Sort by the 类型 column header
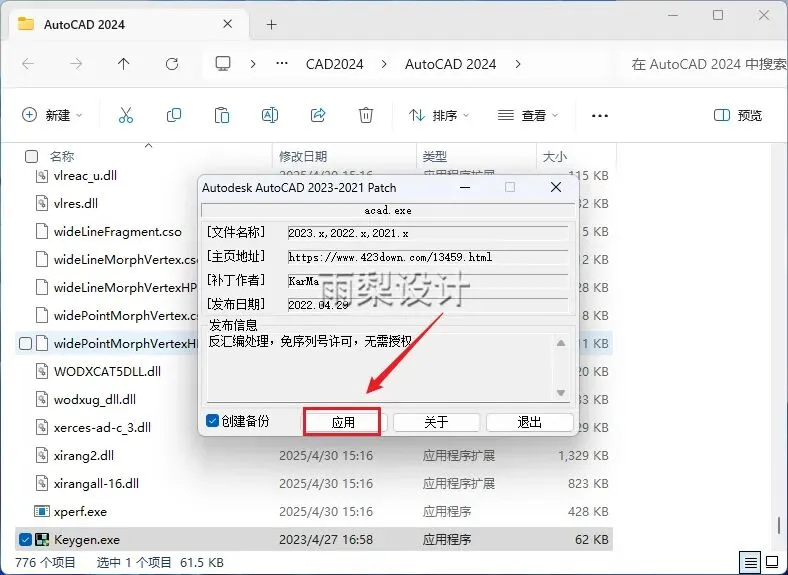The image size is (788, 575). (x=435, y=157)
